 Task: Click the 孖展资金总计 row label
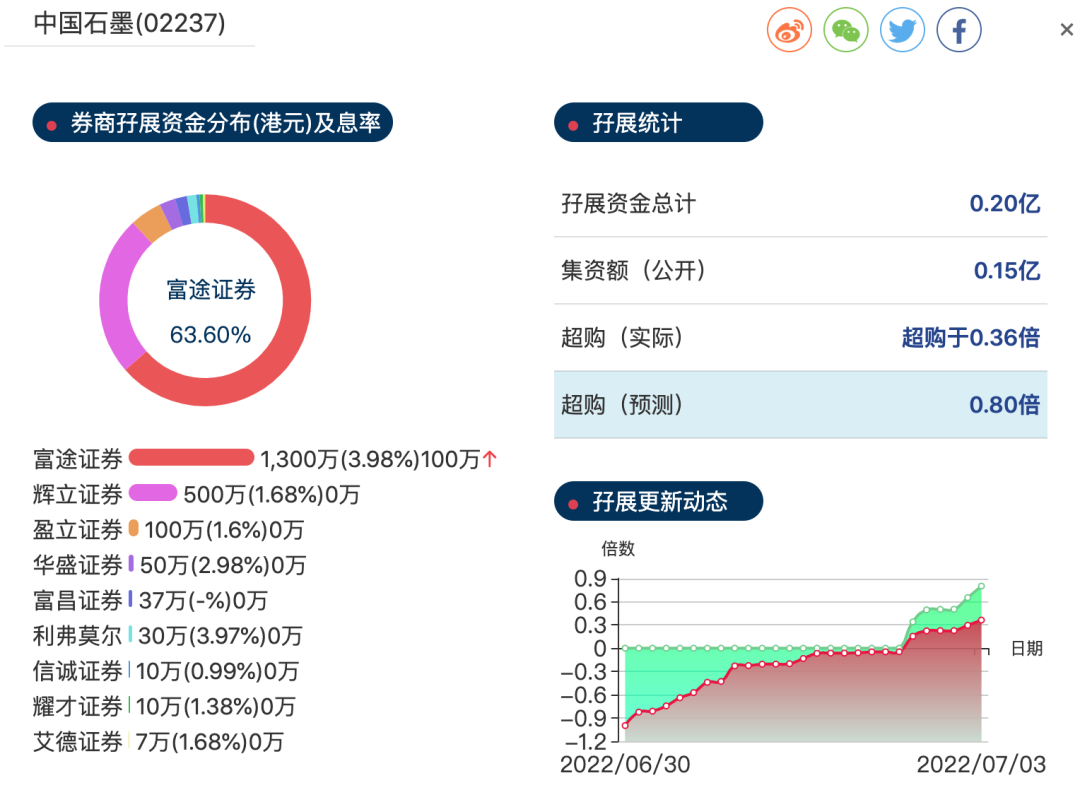pos(628,203)
